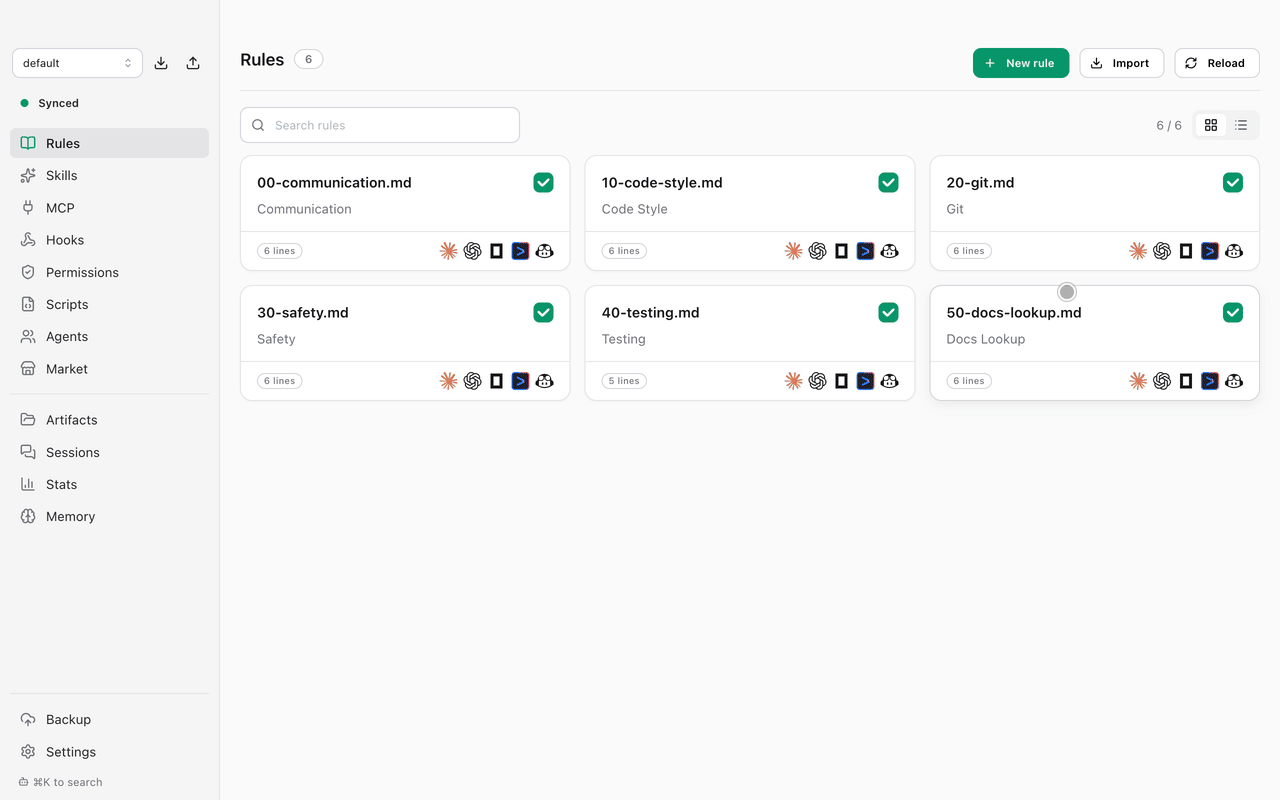The image size is (1280, 800).
Task: Click the Claude icon on 00-communication.md card
Action: tap(449, 251)
